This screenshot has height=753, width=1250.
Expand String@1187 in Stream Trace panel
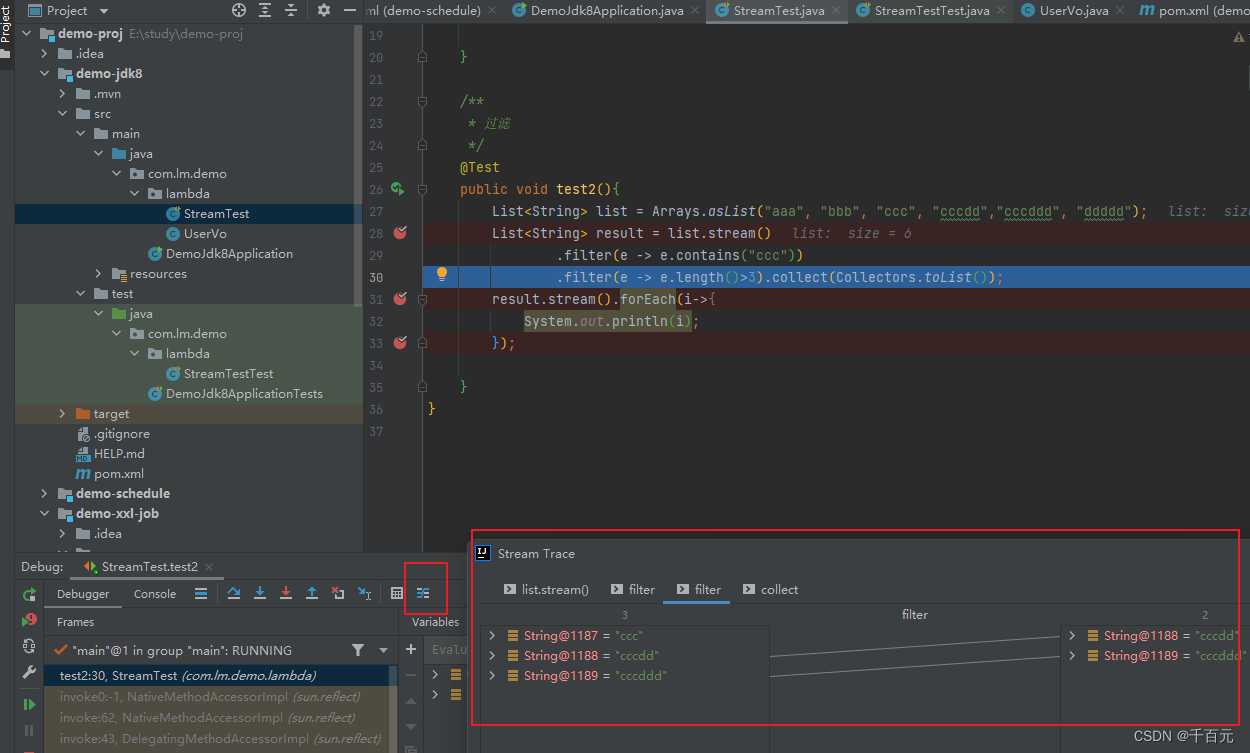pos(490,633)
